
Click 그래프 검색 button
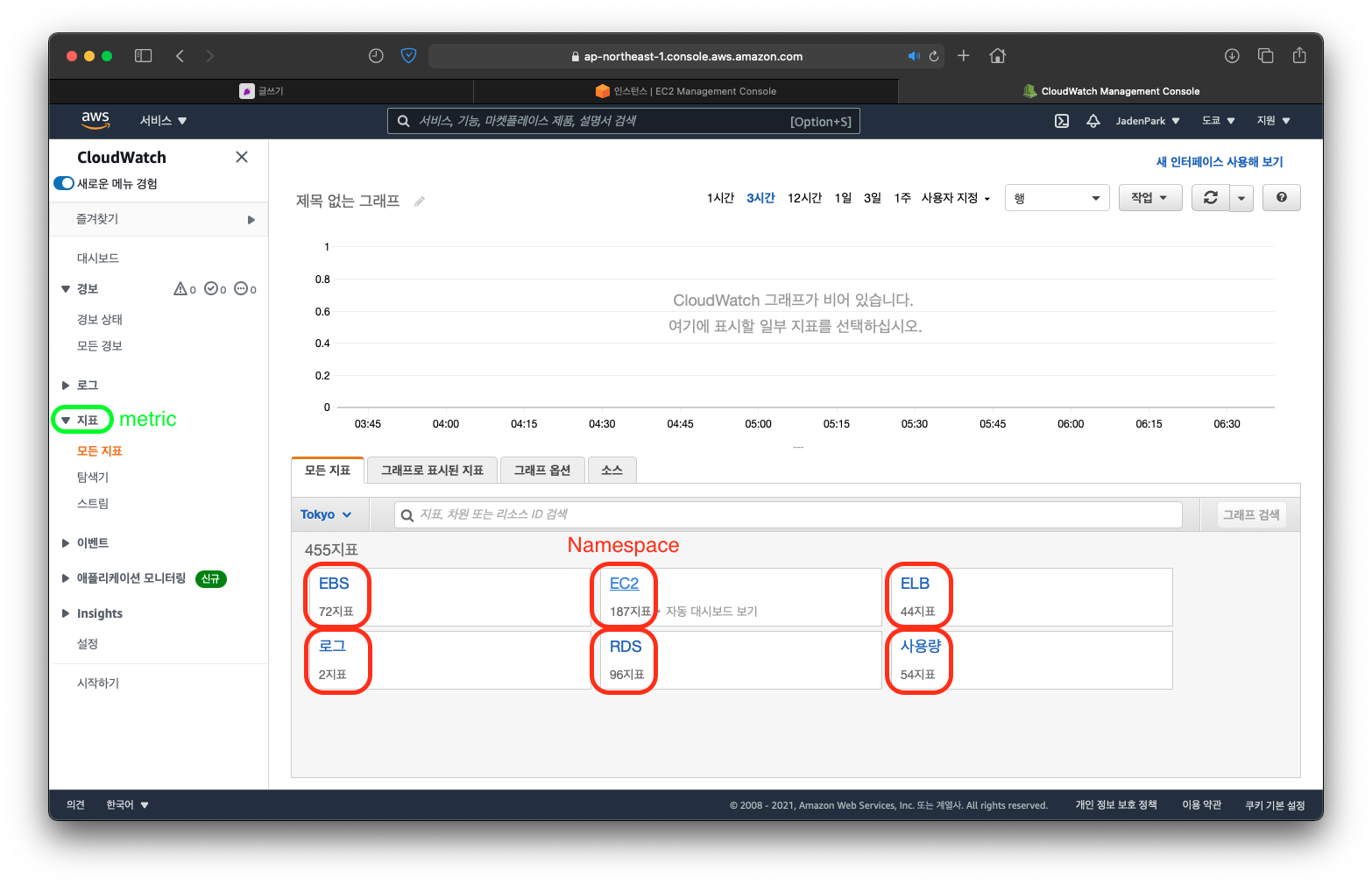click(x=1251, y=515)
